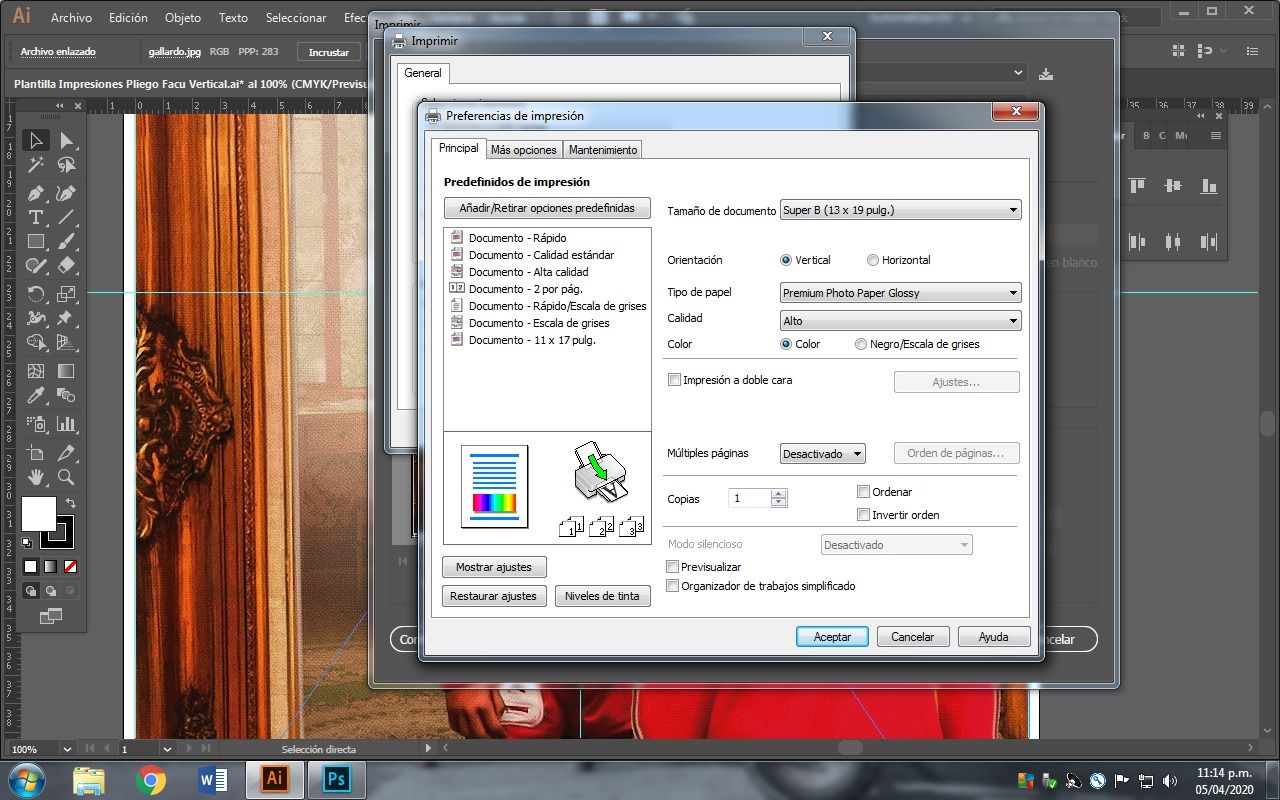
Task: Select Negro/Escala de grises option
Action: 861,344
